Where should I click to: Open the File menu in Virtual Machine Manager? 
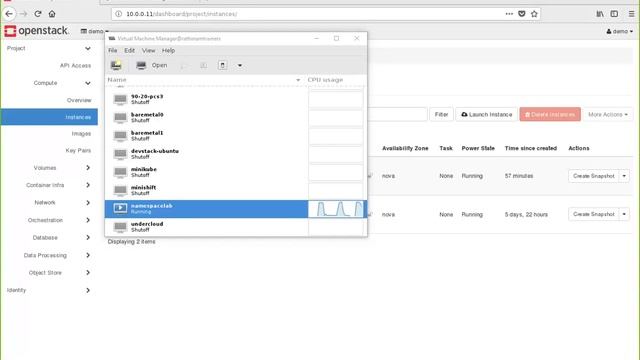(113, 51)
